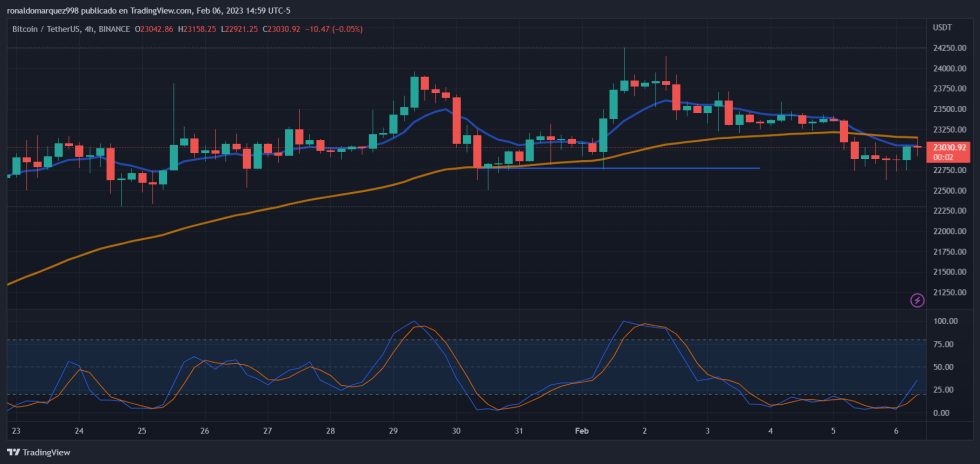Click the 0.00 oscillator scale label
The width and height of the screenshot is (980, 464).
941,413
